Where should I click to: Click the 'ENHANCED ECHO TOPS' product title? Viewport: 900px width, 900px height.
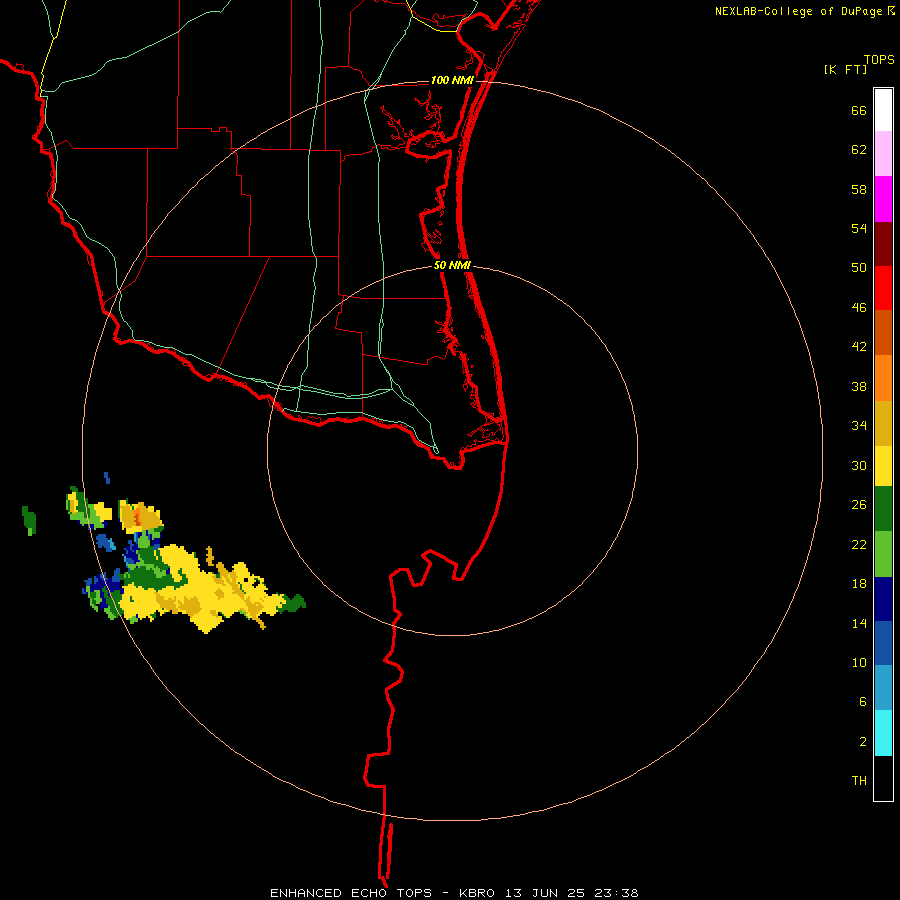point(351,893)
